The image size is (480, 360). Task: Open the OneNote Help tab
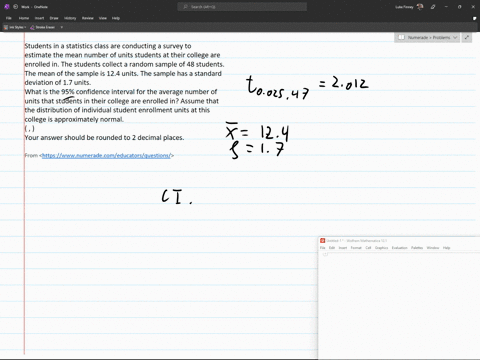[x=116, y=18]
